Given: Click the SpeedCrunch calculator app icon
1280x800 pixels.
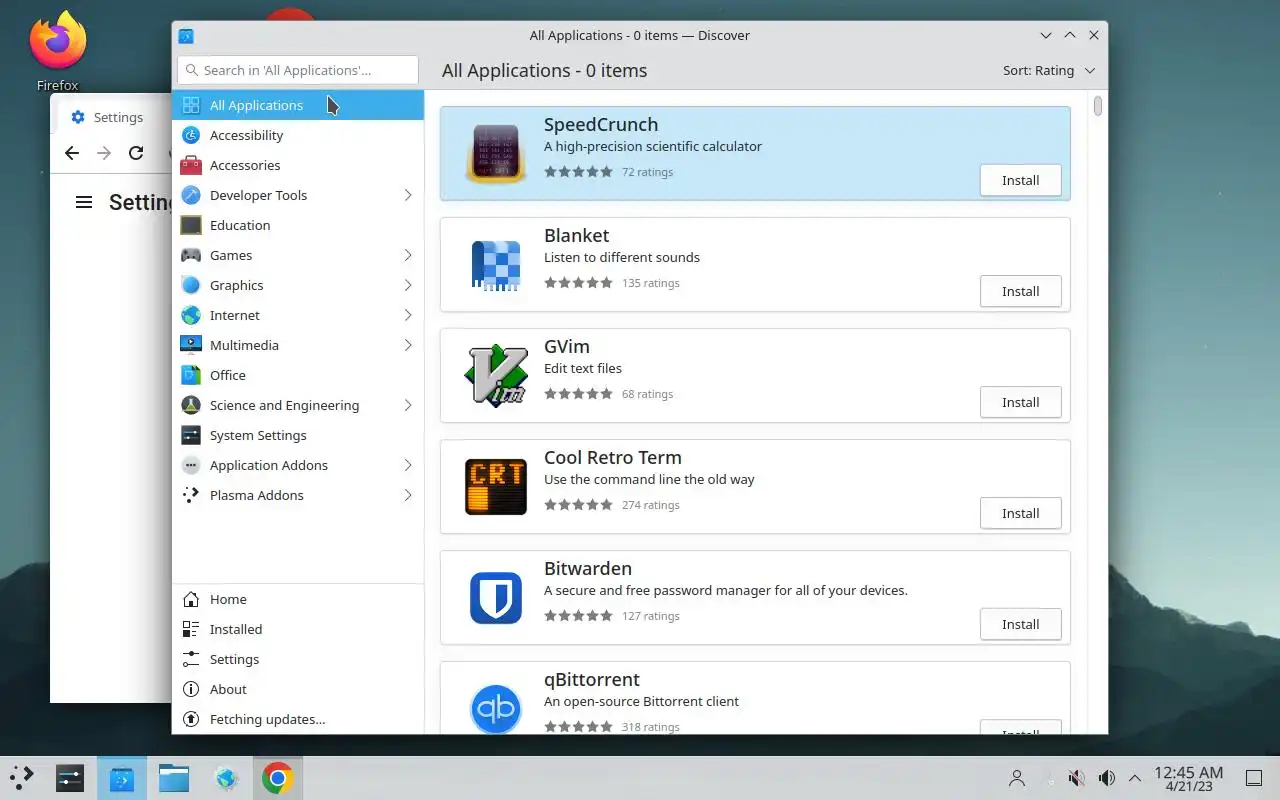Looking at the screenshot, I should tap(496, 153).
